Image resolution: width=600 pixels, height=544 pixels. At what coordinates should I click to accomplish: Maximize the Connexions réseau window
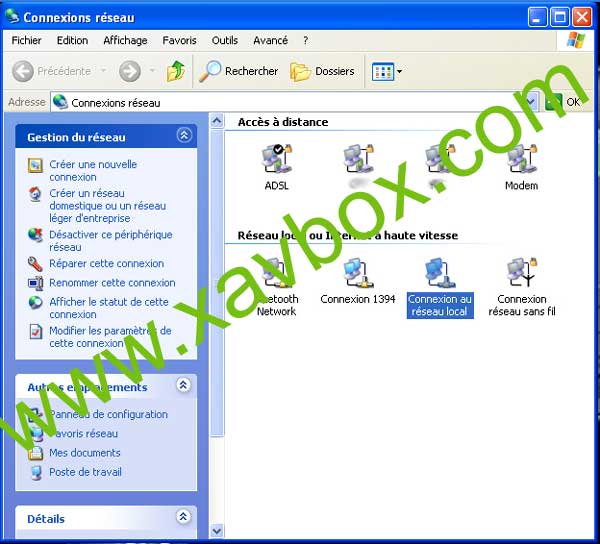[559, 18]
